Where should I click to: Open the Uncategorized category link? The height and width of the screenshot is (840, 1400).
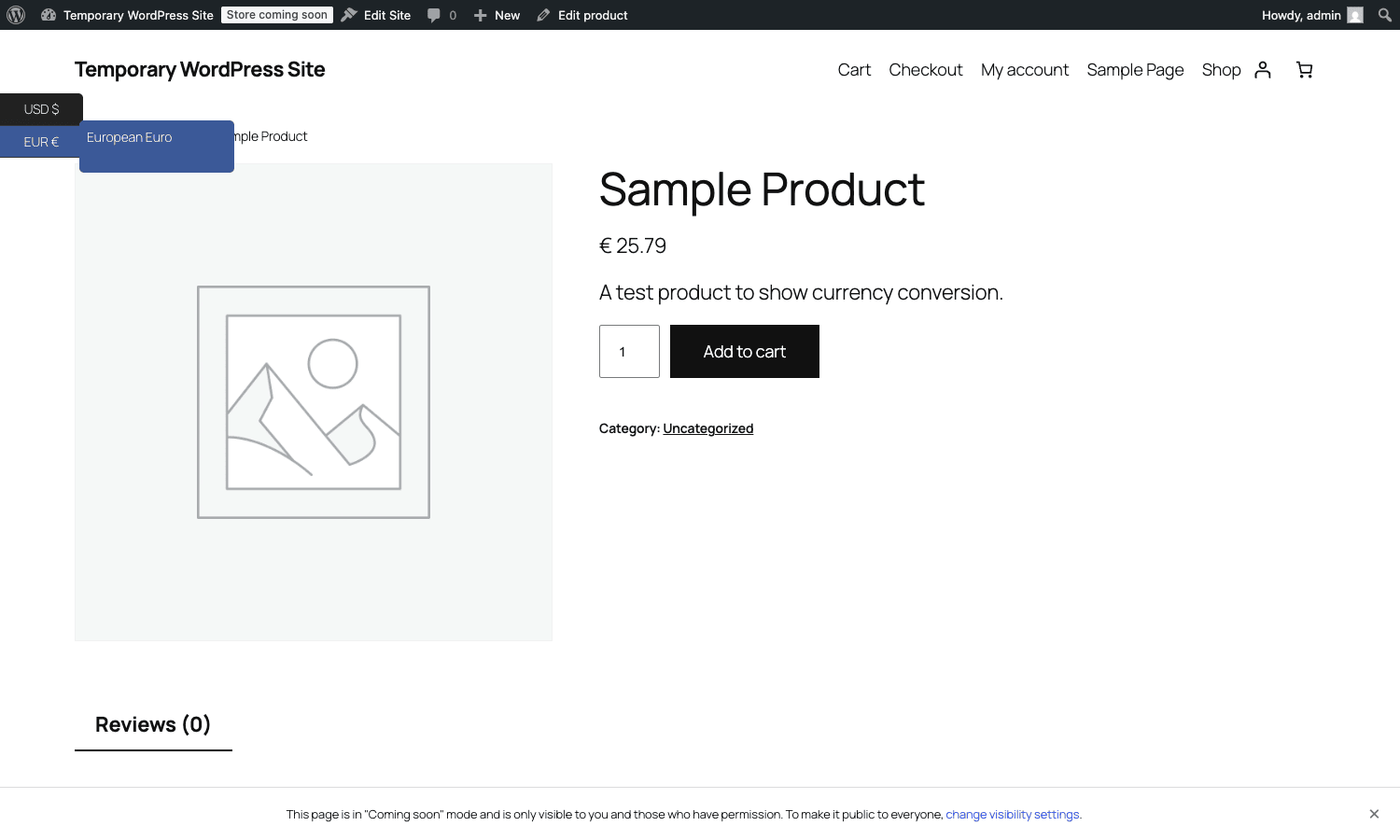point(708,428)
